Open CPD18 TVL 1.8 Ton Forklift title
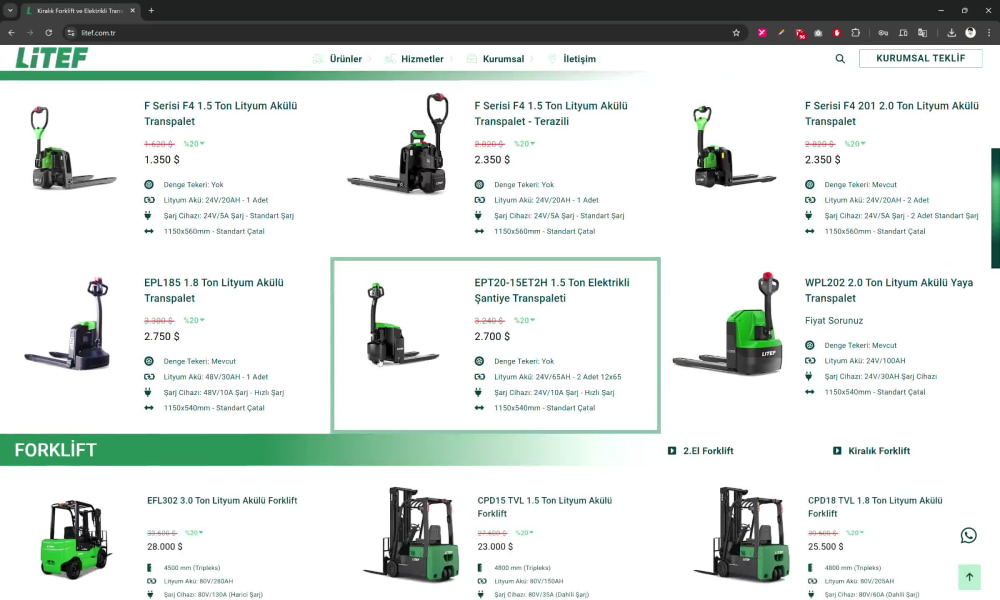 click(875, 507)
